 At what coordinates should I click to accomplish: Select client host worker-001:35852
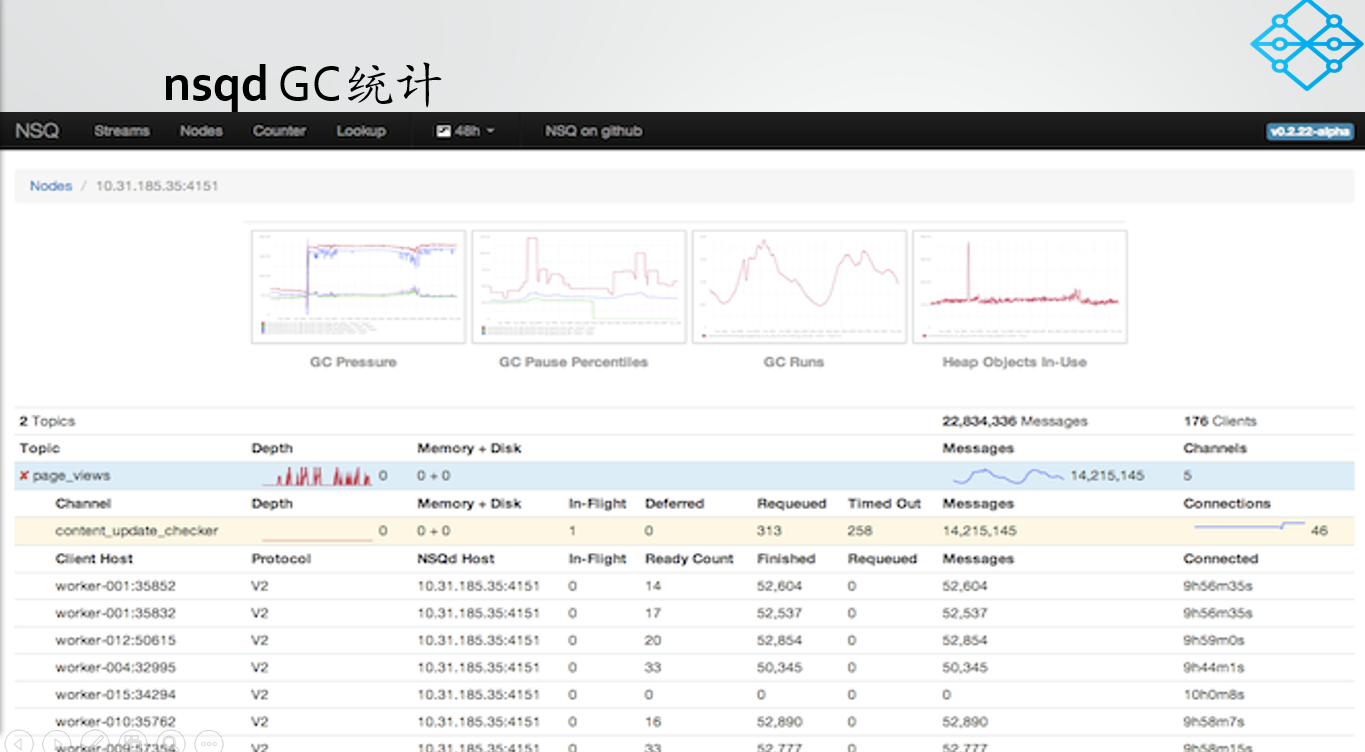coord(115,586)
